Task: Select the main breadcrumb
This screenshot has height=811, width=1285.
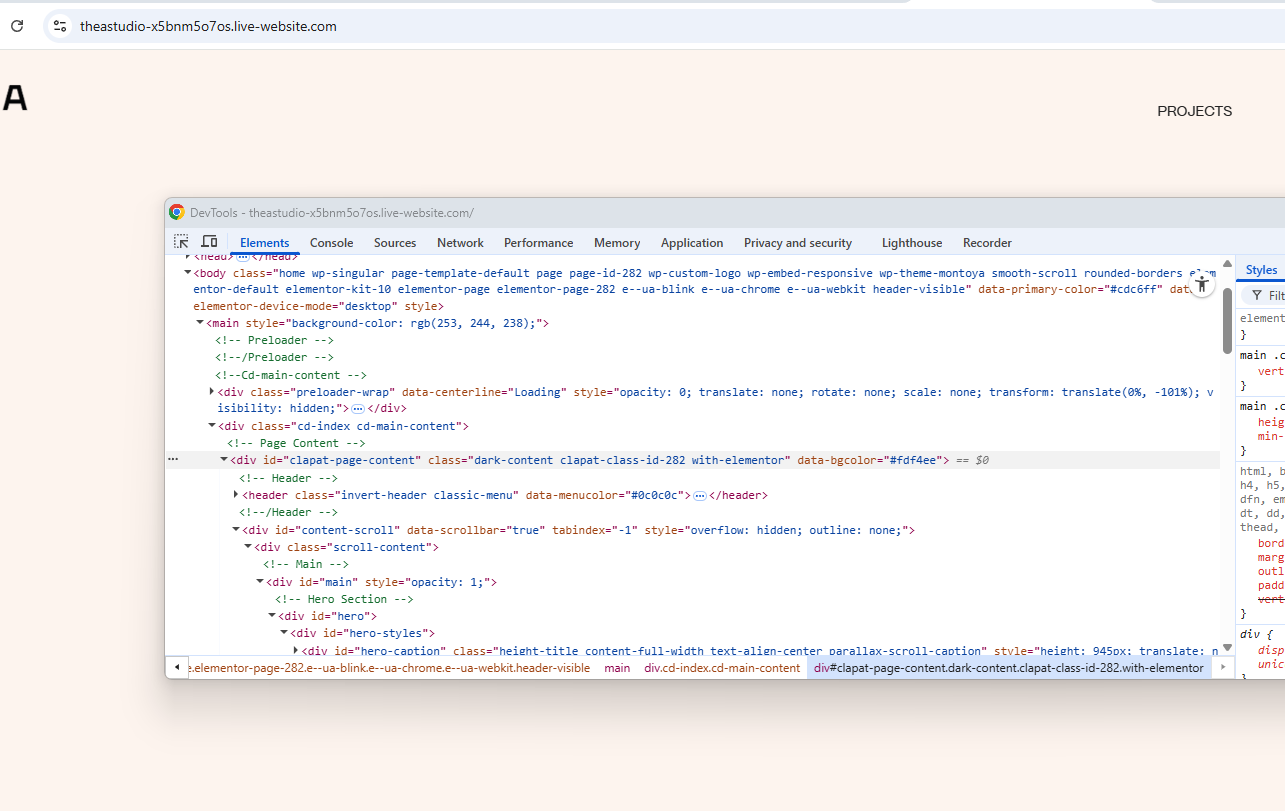Action: pyautogui.click(x=617, y=668)
